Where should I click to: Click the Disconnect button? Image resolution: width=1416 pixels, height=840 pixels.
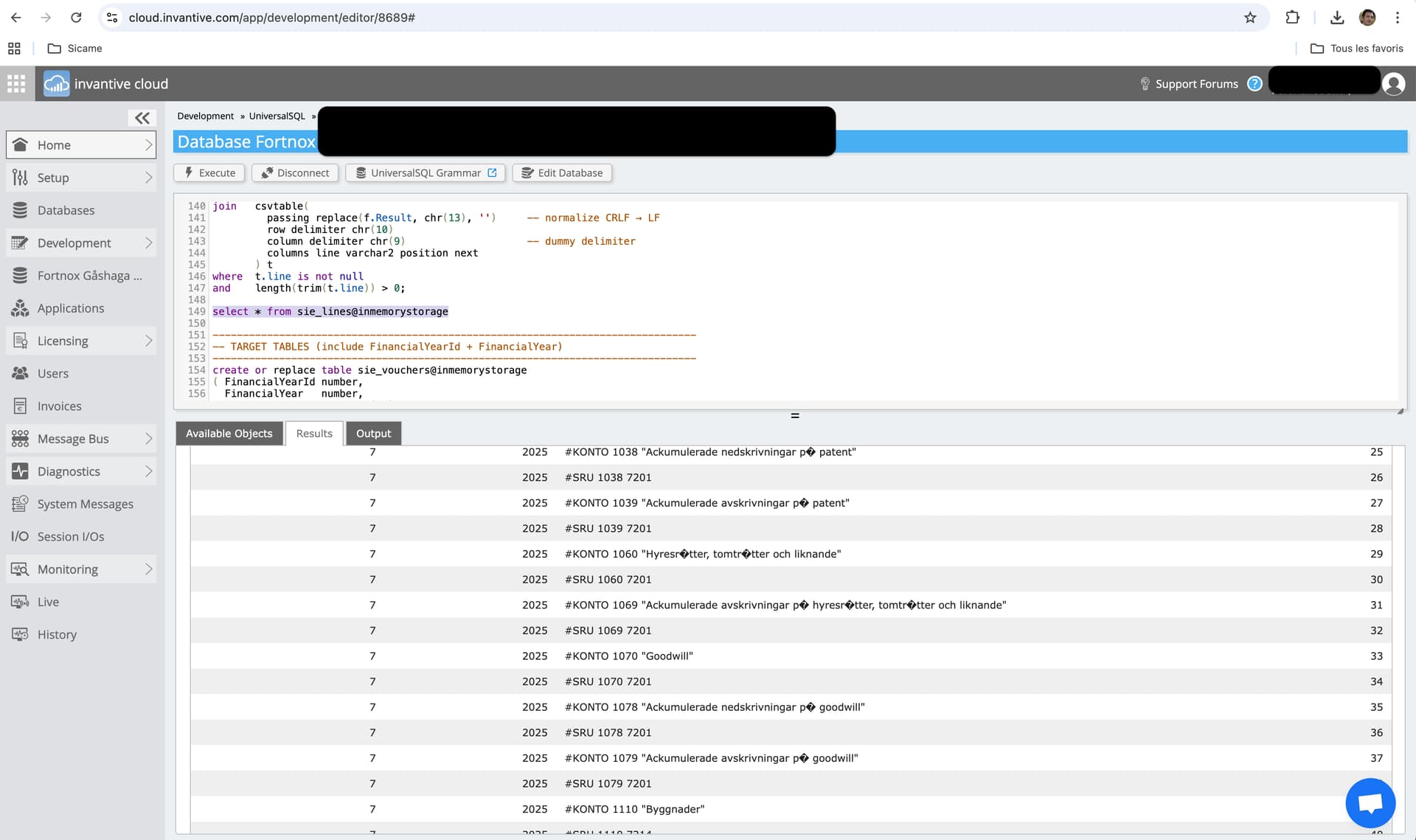click(295, 173)
